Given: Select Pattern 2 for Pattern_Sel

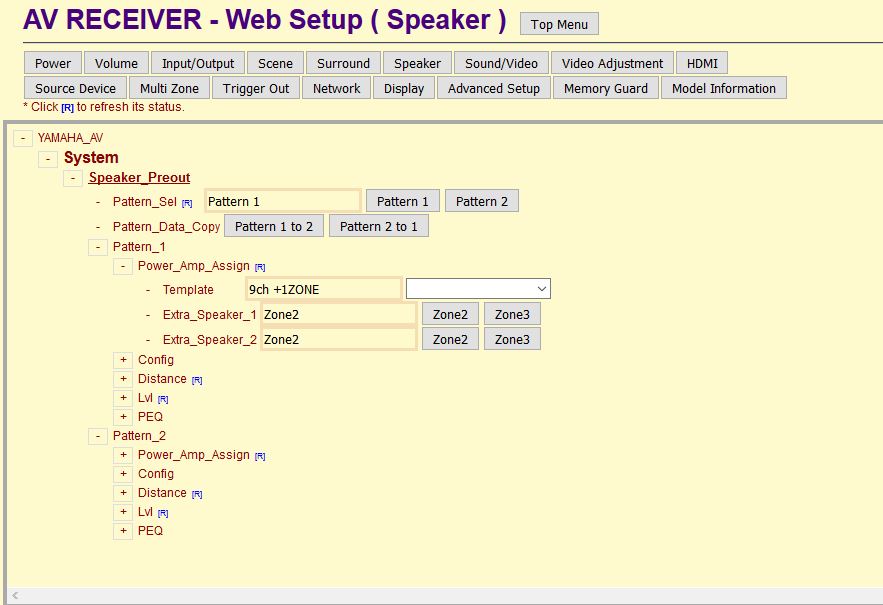Looking at the screenshot, I should pyautogui.click(x=481, y=201).
